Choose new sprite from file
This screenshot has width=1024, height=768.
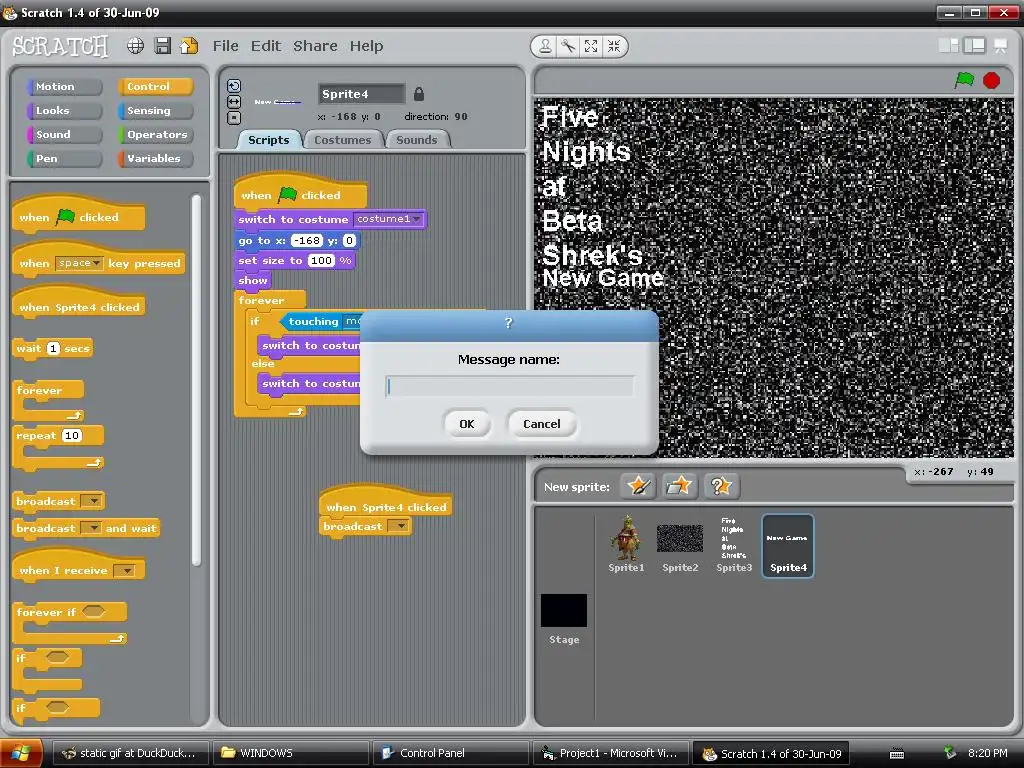click(679, 486)
